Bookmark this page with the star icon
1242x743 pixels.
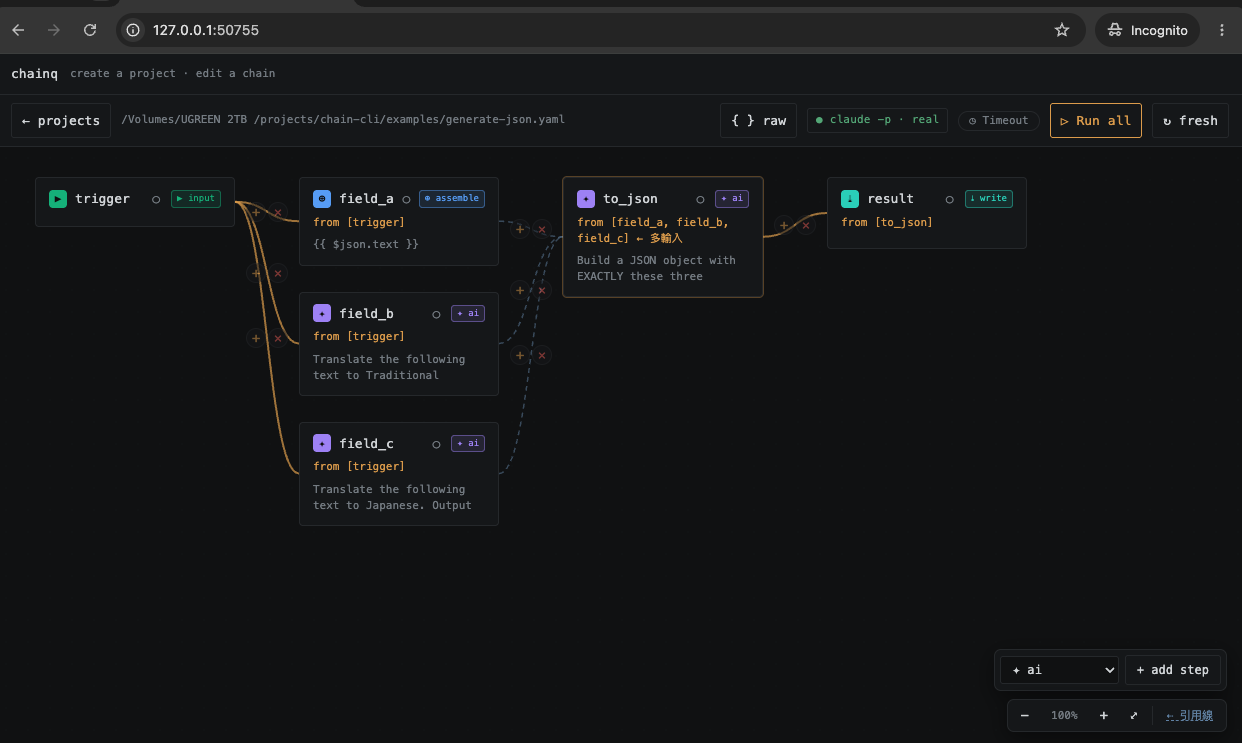pyautogui.click(x=1062, y=30)
